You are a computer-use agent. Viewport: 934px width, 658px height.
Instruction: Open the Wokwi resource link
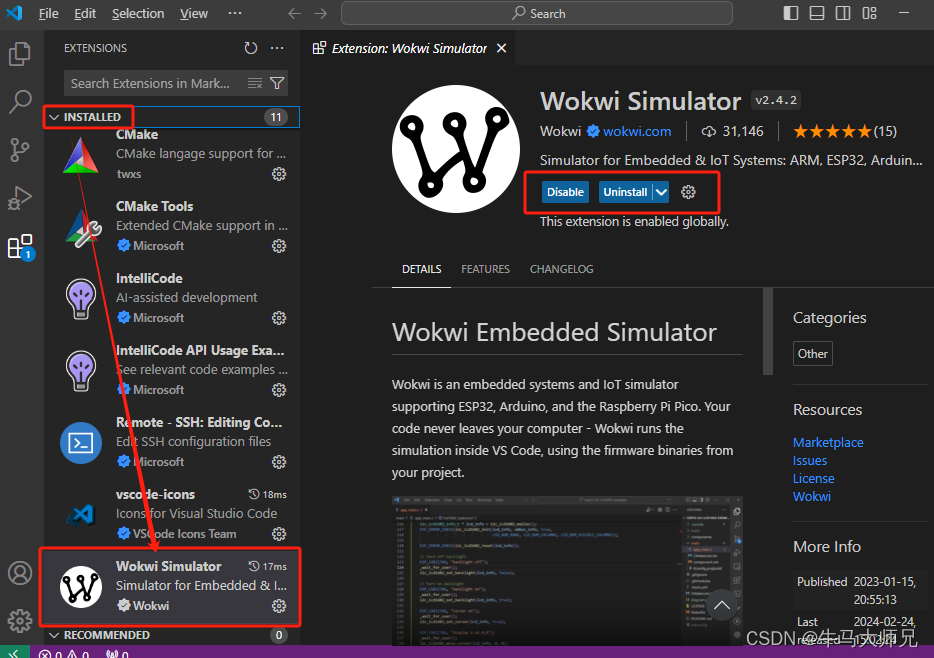[x=812, y=496]
